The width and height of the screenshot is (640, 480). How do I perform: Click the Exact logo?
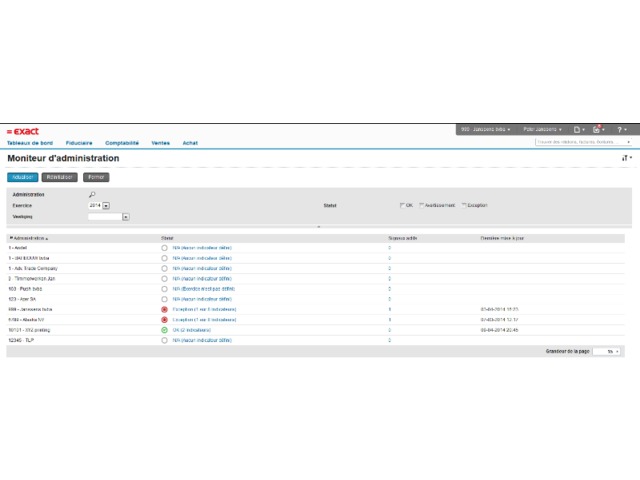coord(23,131)
